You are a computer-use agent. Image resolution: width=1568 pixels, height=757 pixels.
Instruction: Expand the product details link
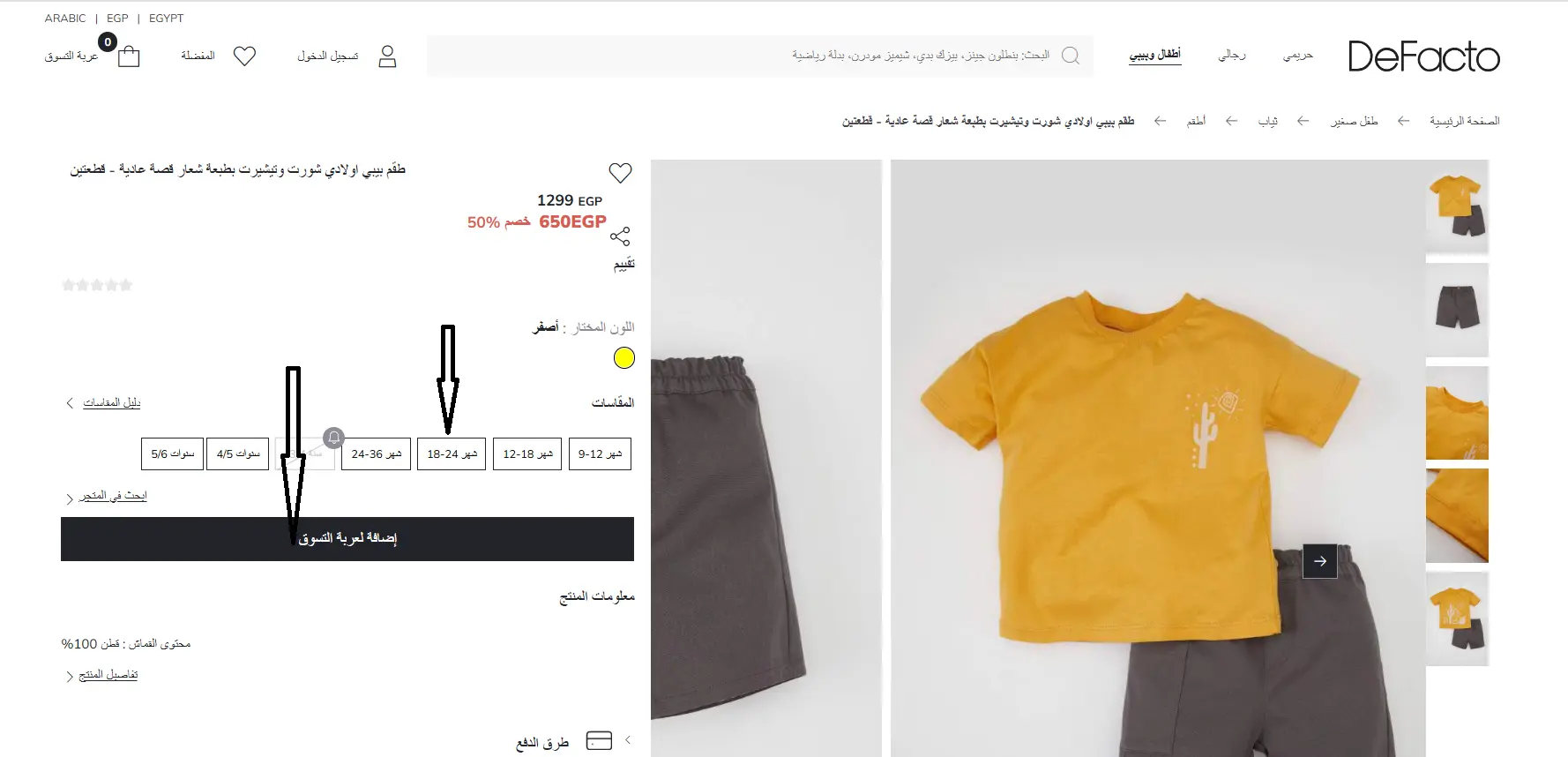click(x=102, y=675)
